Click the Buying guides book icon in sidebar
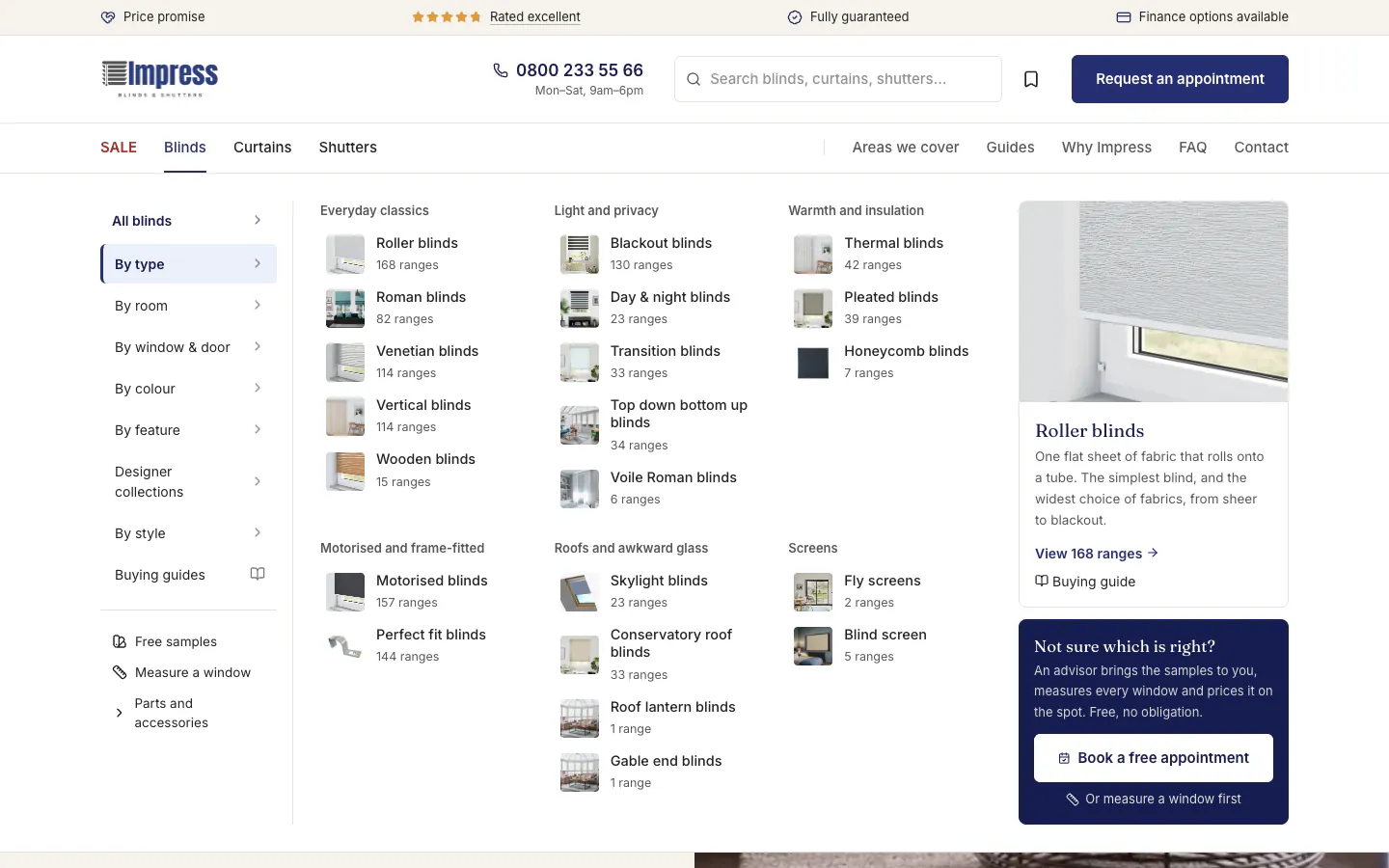Image resolution: width=1389 pixels, height=868 pixels. [258, 574]
